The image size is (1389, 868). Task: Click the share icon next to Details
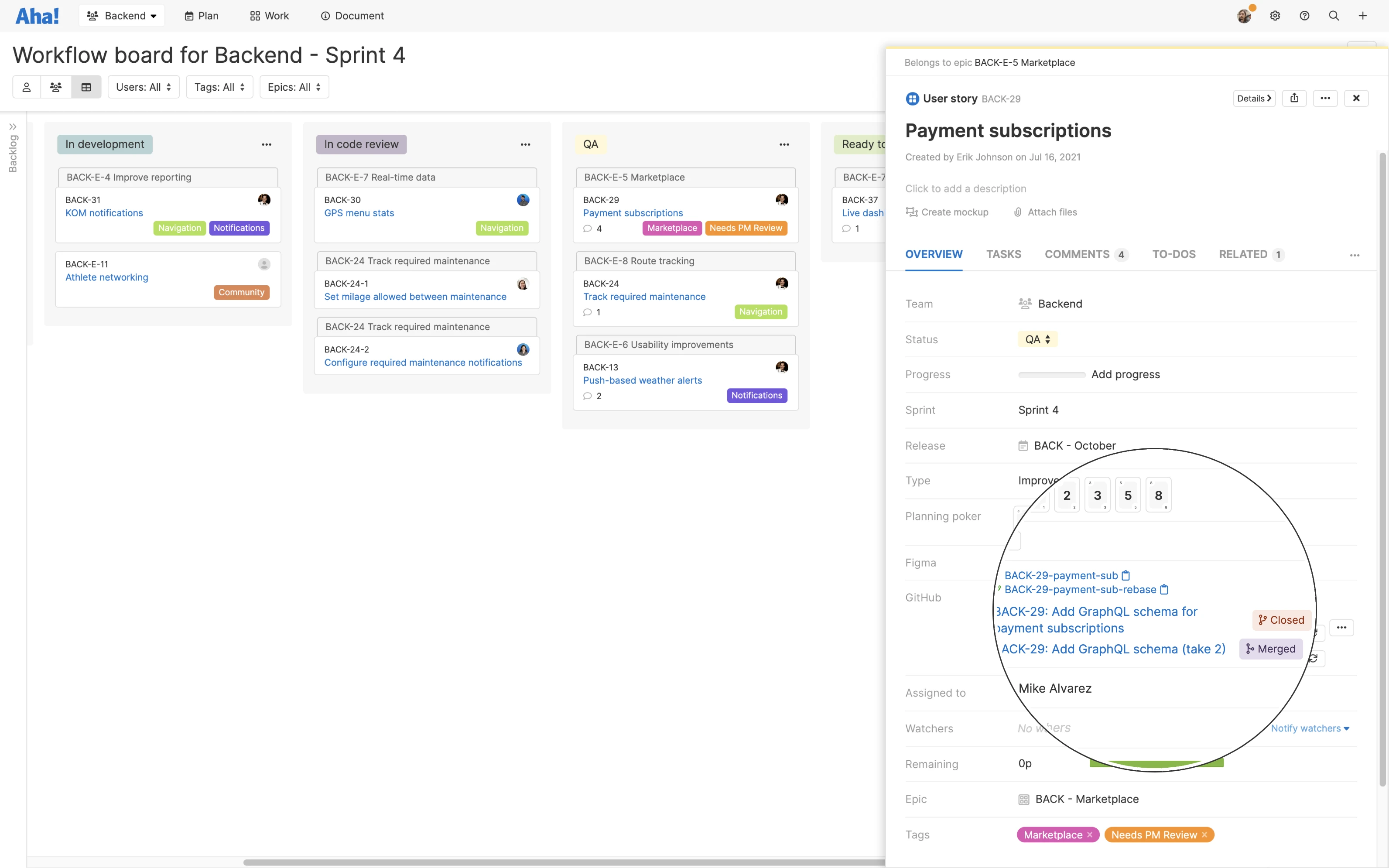point(1295,98)
